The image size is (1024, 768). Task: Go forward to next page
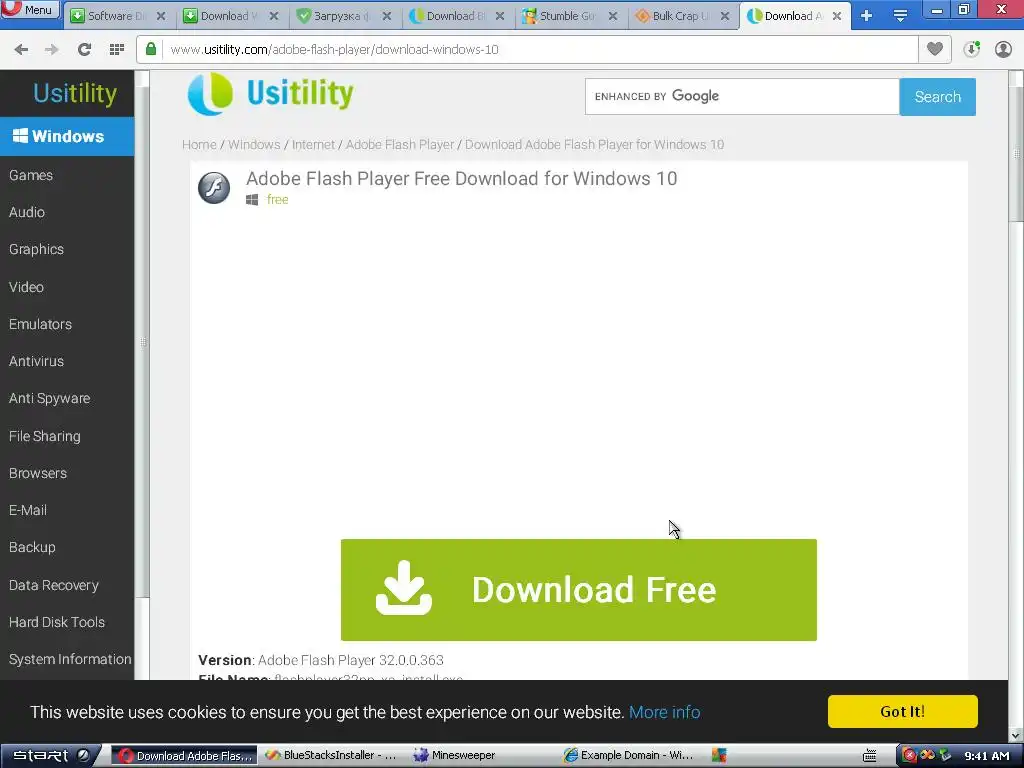(52, 50)
